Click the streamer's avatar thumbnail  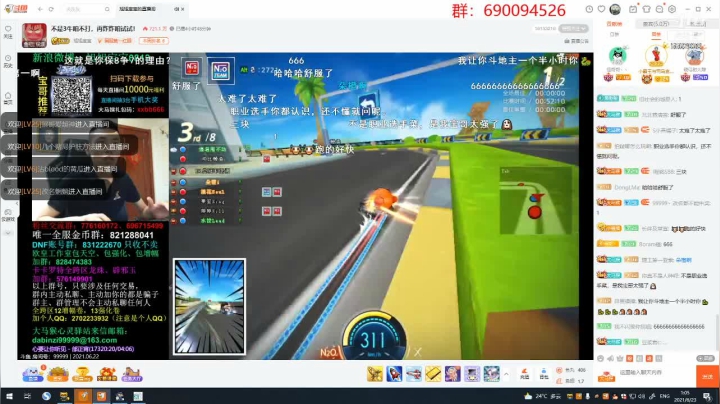pyautogui.click(x=34, y=35)
